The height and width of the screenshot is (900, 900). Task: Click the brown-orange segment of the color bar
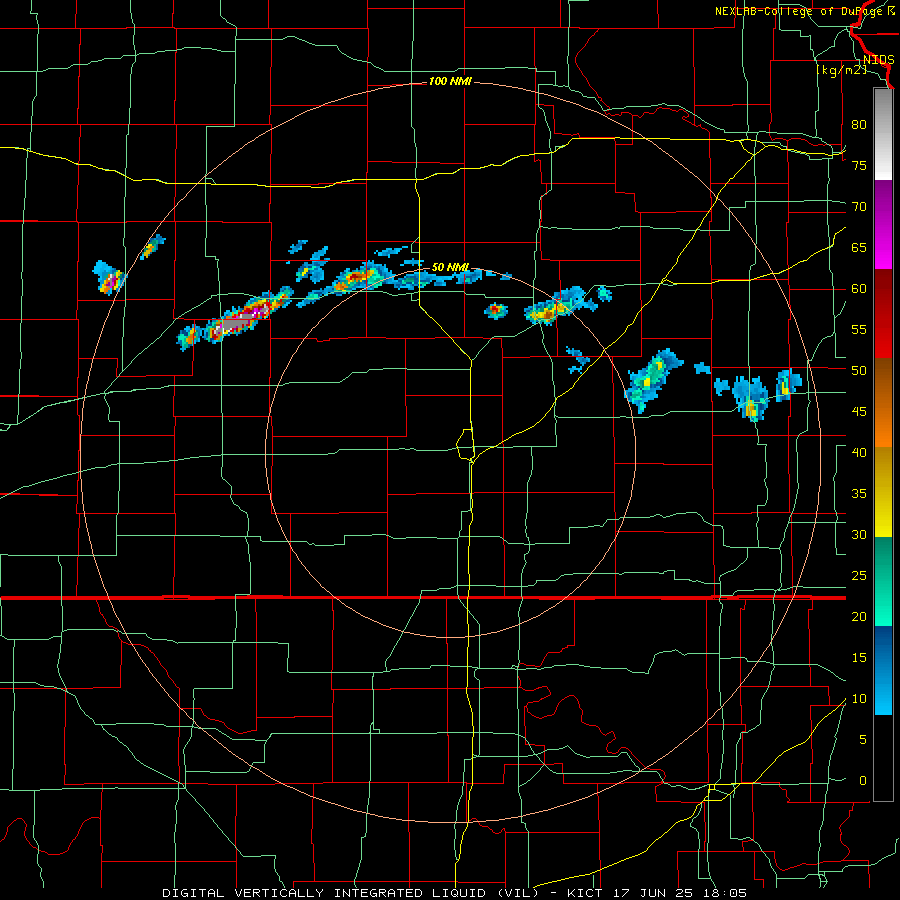[x=883, y=403]
